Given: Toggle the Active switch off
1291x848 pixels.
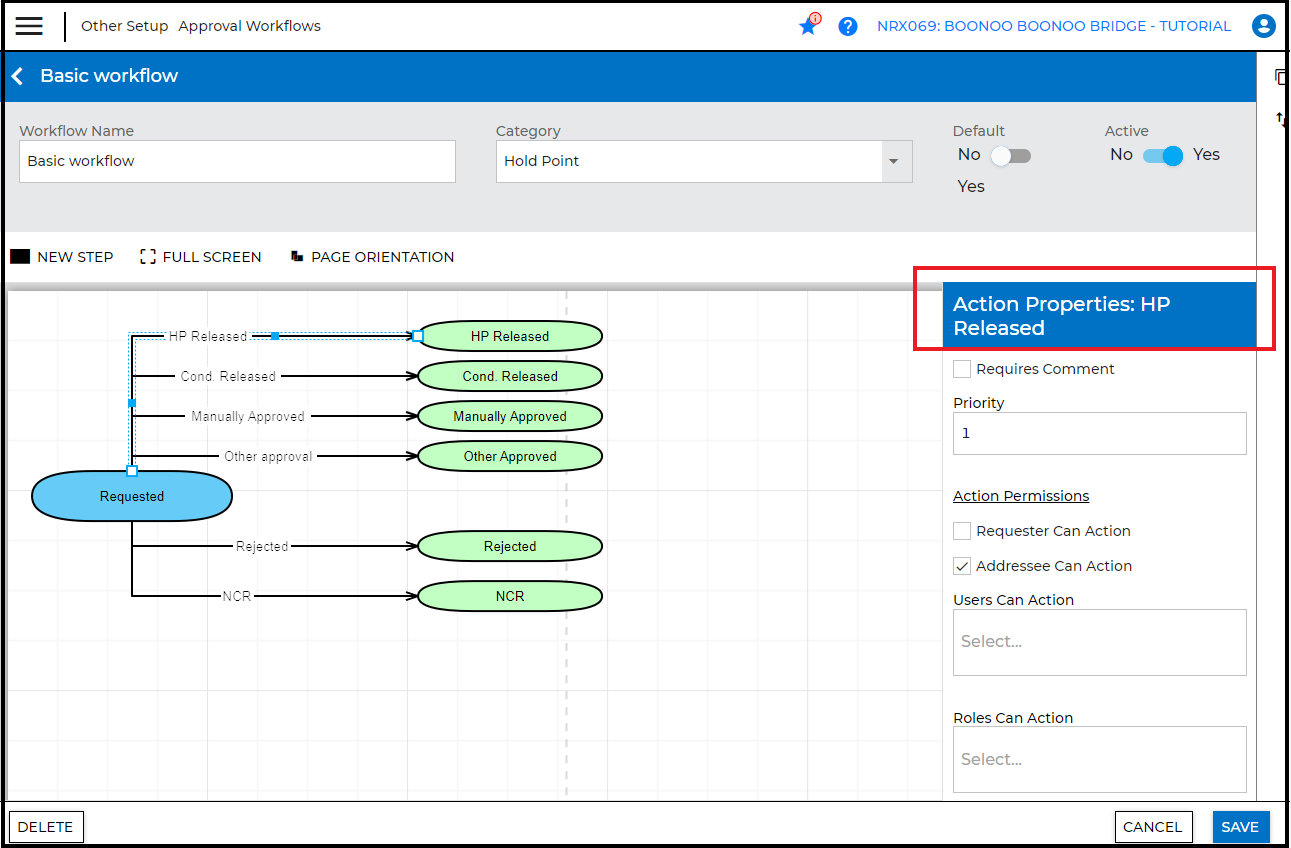Looking at the screenshot, I should coord(1163,155).
